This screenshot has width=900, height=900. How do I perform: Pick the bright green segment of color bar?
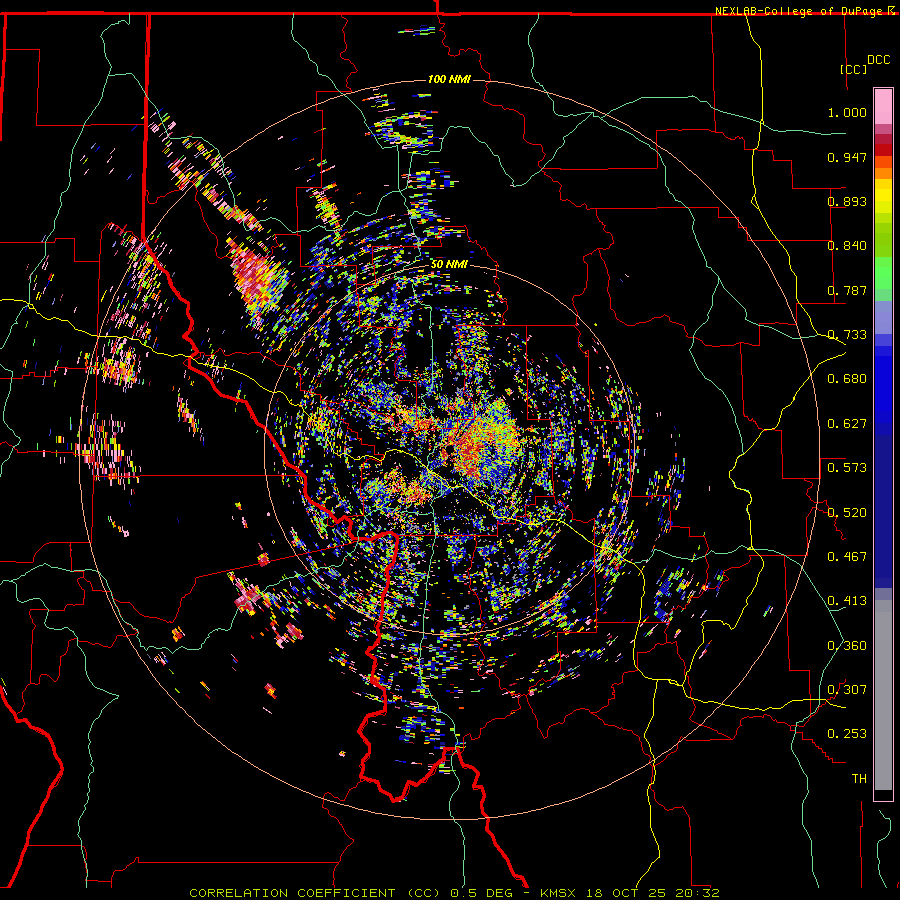pos(883,273)
